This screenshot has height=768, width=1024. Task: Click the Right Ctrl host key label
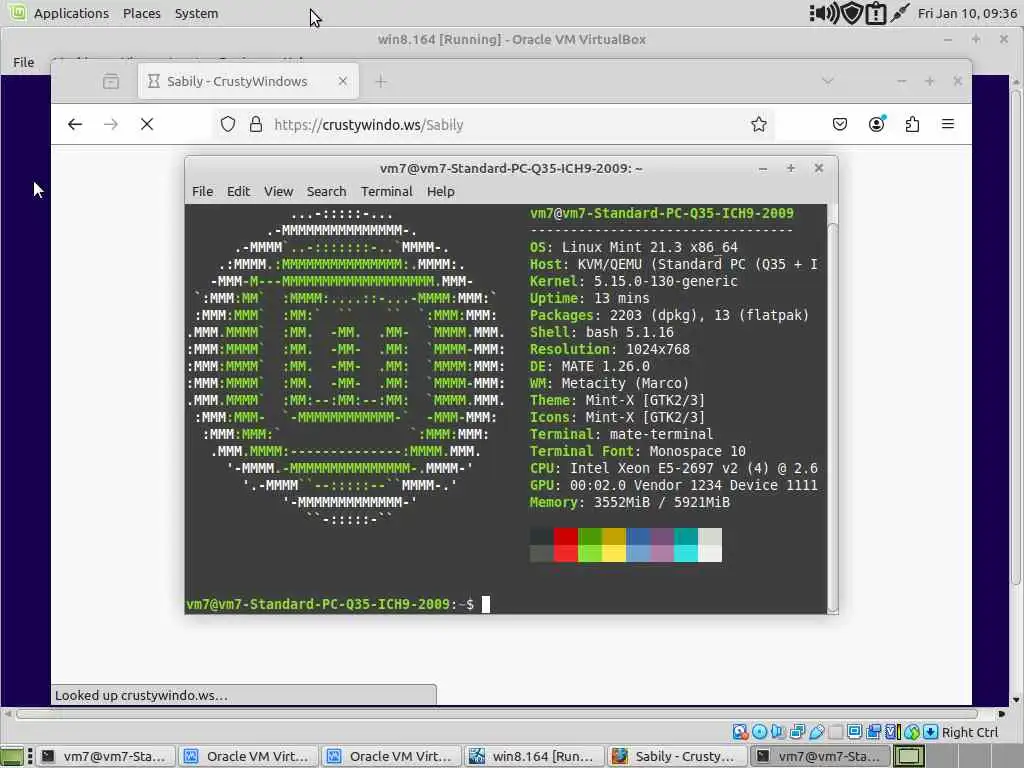pos(970,732)
